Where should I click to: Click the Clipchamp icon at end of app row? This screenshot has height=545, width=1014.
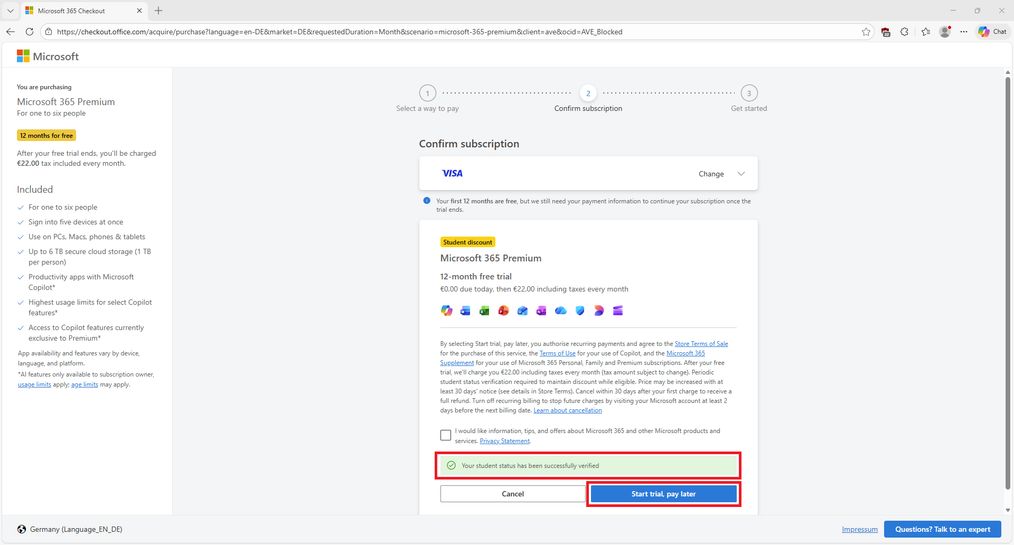[618, 311]
